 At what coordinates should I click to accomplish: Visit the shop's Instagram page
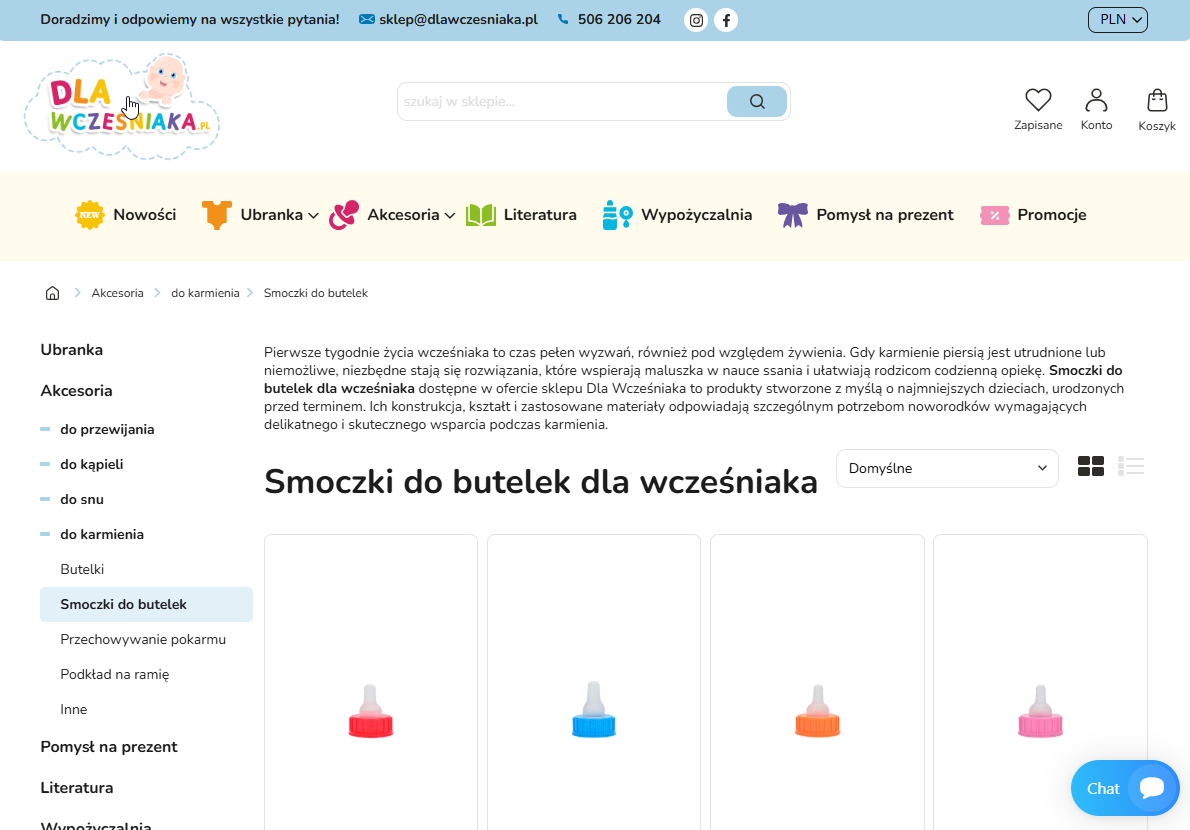(696, 19)
